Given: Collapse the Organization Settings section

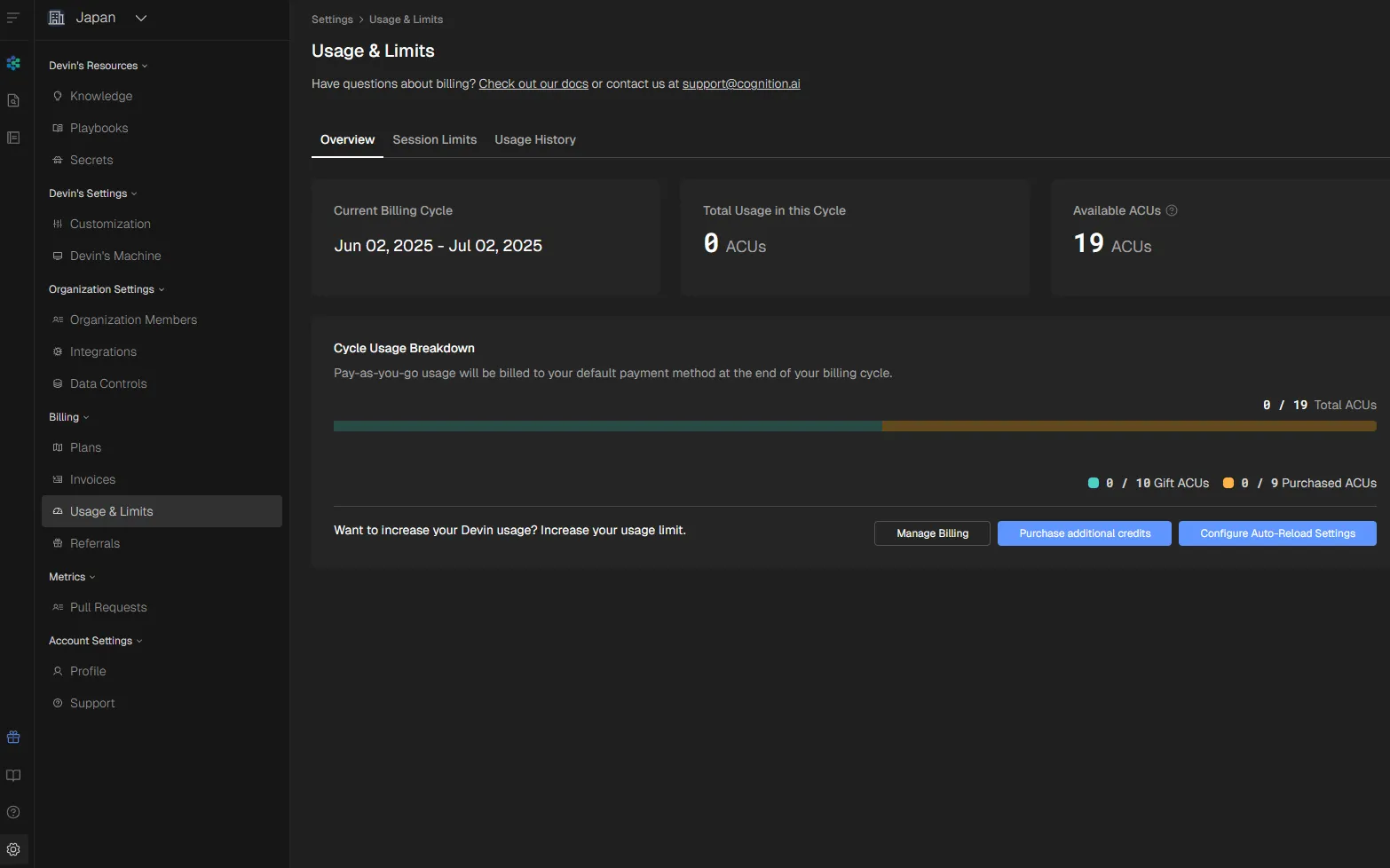Looking at the screenshot, I should (107, 289).
